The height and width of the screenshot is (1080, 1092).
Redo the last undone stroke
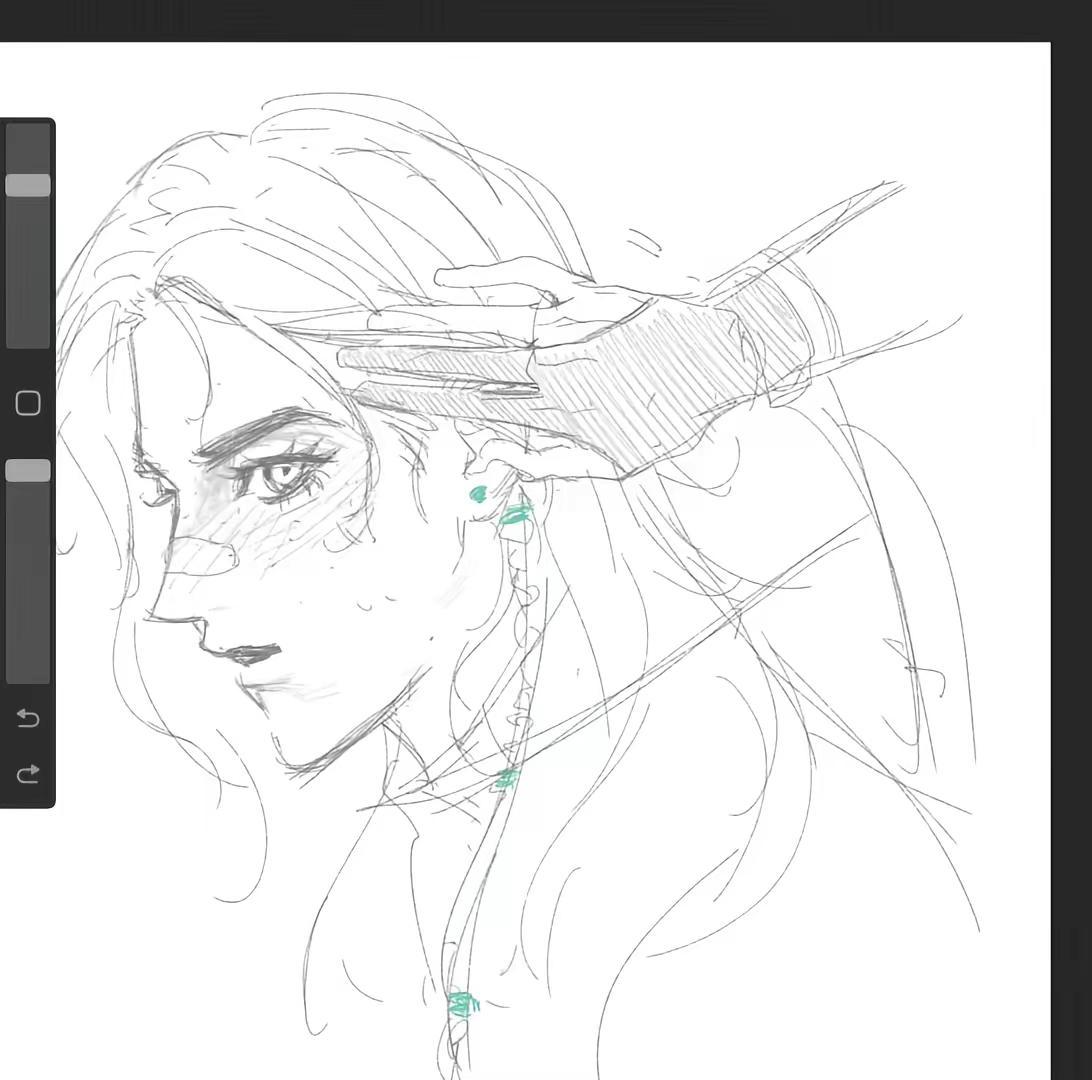(x=28, y=774)
